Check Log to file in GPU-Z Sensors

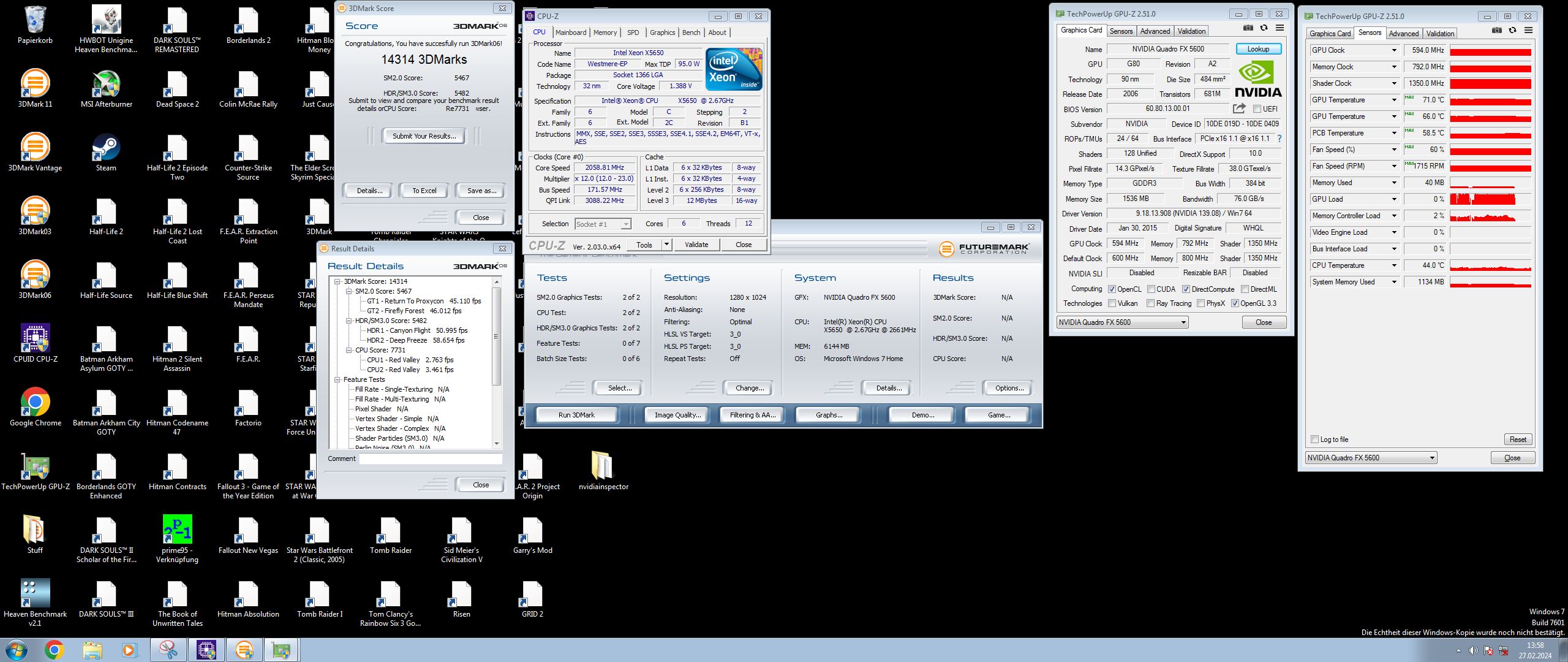point(1314,439)
